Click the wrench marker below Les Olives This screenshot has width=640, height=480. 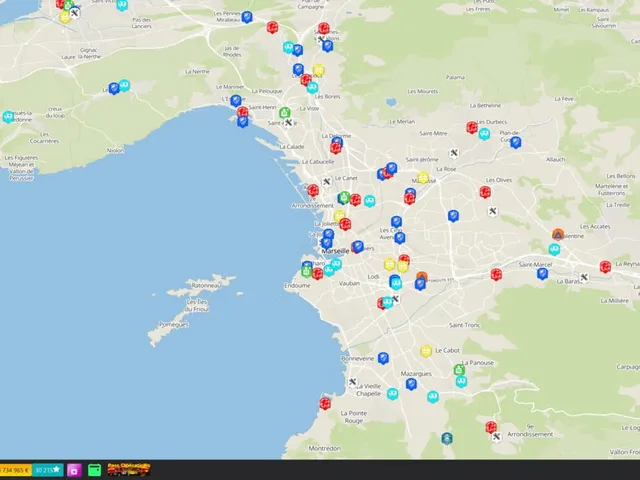(x=493, y=211)
